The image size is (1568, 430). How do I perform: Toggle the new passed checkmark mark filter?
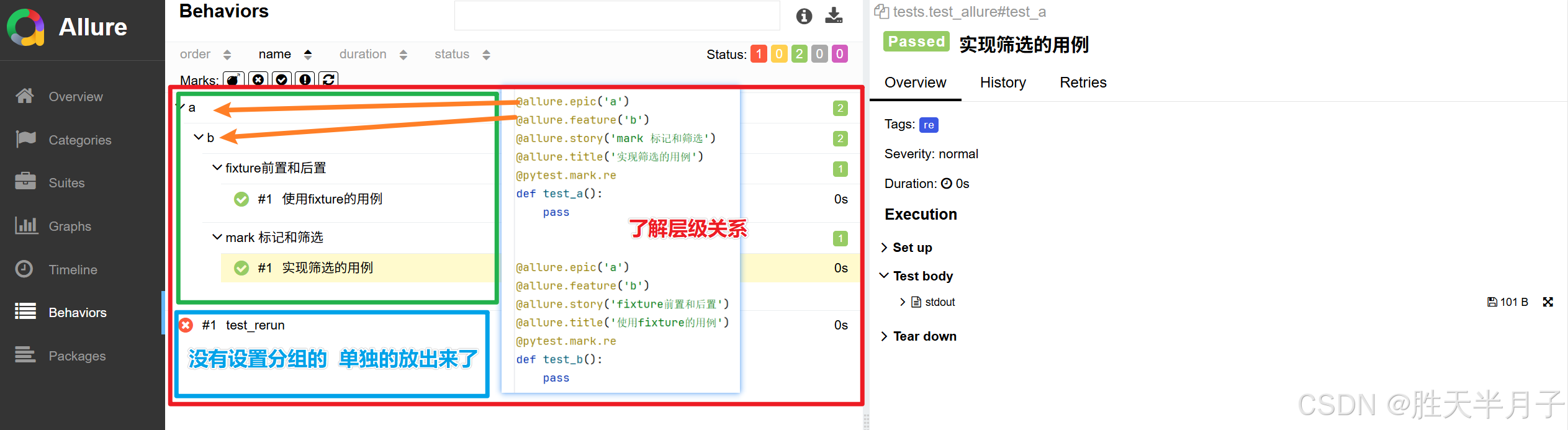(282, 79)
